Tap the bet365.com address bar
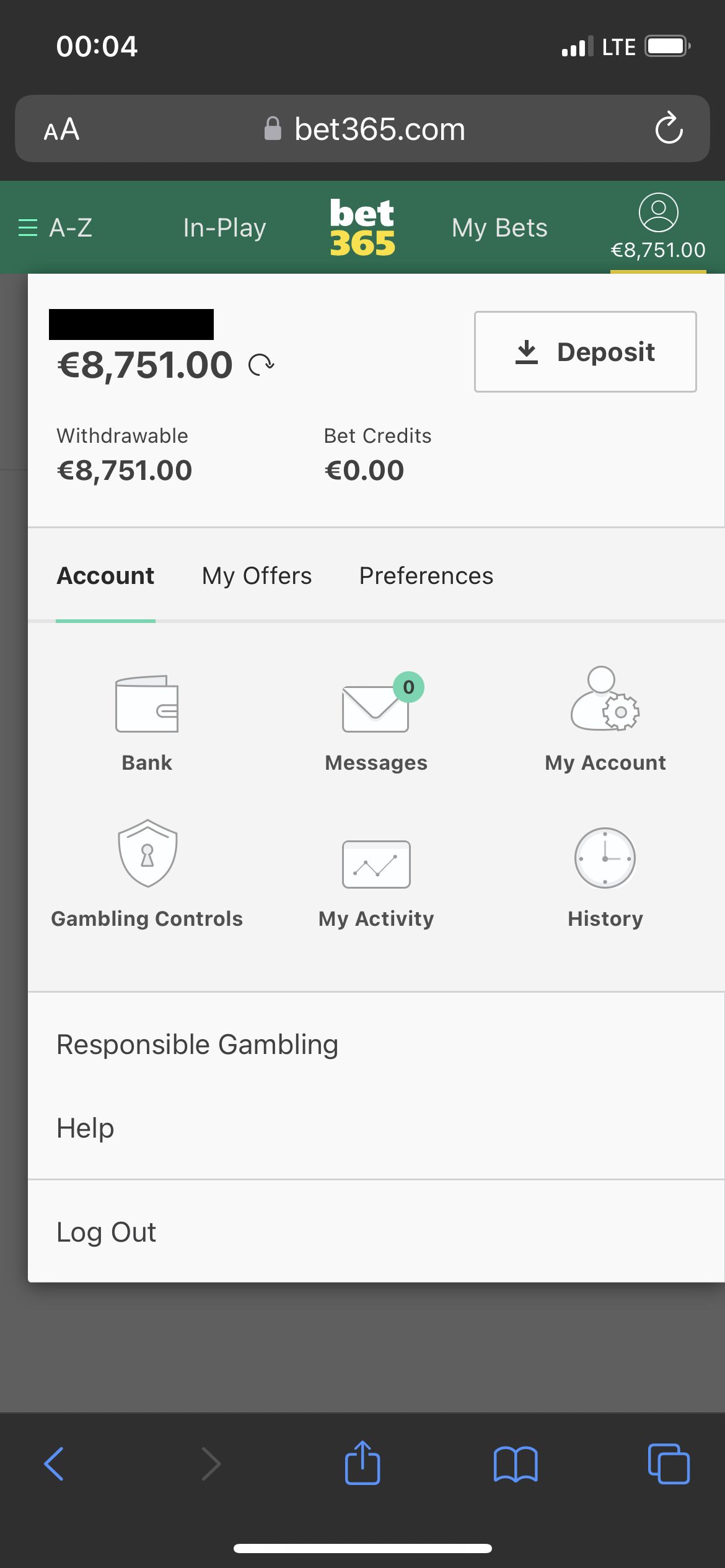Viewport: 725px width, 1568px height. (379, 129)
